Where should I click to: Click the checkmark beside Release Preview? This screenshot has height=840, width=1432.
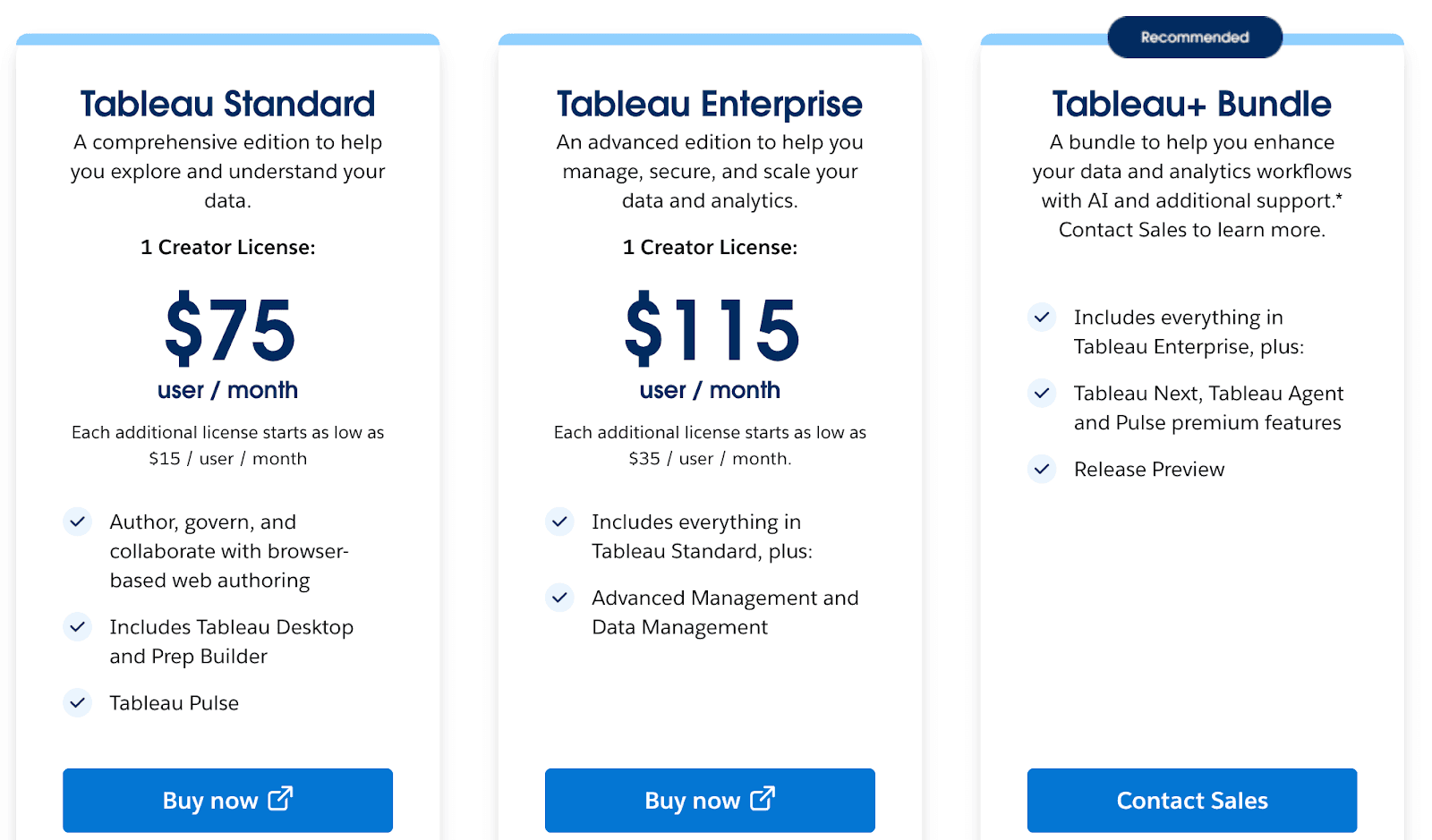coord(1042,469)
